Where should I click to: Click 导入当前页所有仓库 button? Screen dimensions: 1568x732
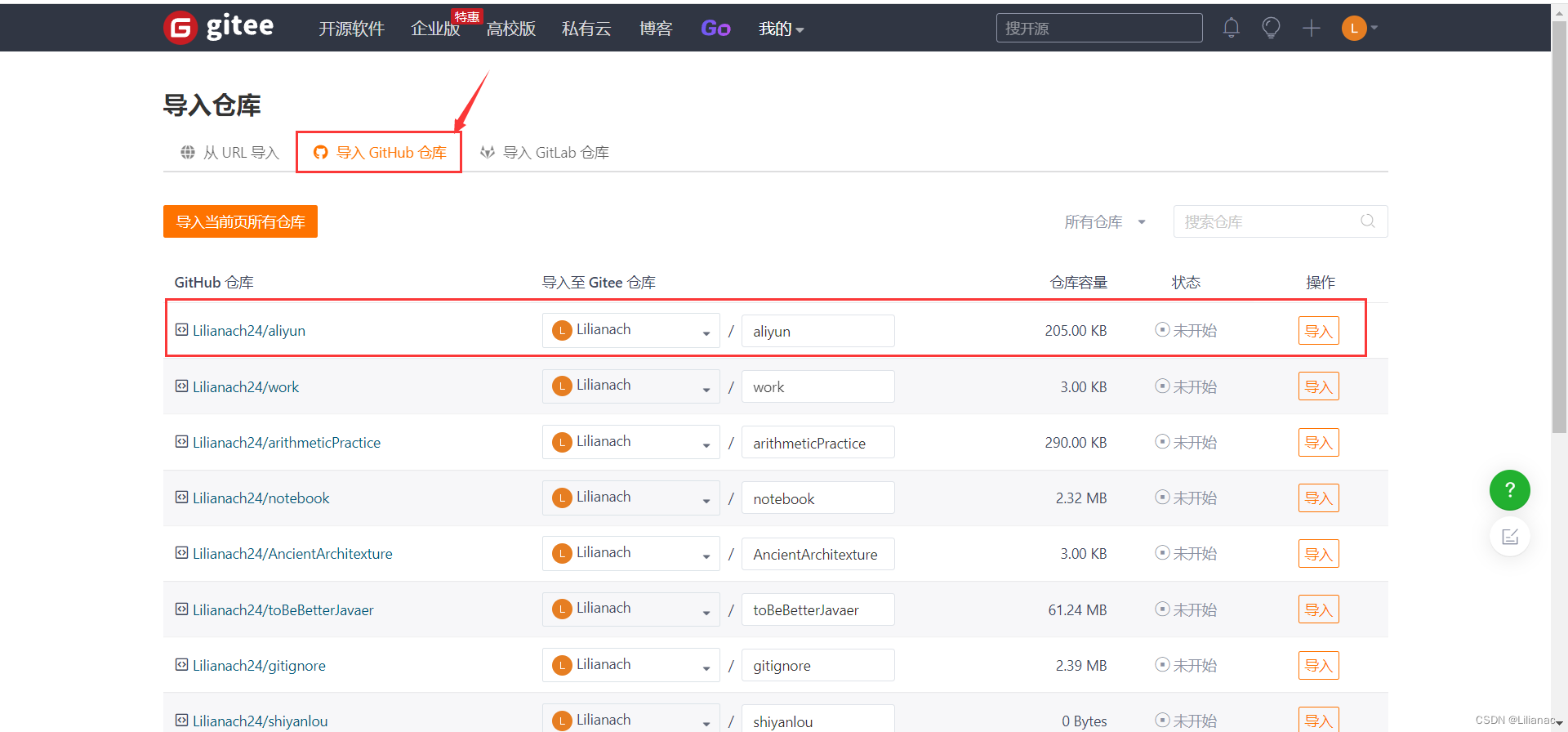pyautogui.click(x=240, y=221)
